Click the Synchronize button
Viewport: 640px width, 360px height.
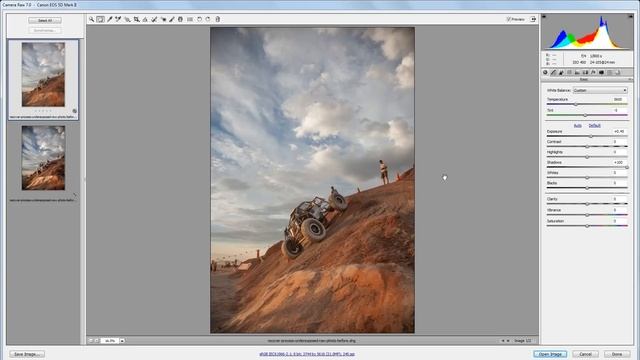[x=45, y=30]
